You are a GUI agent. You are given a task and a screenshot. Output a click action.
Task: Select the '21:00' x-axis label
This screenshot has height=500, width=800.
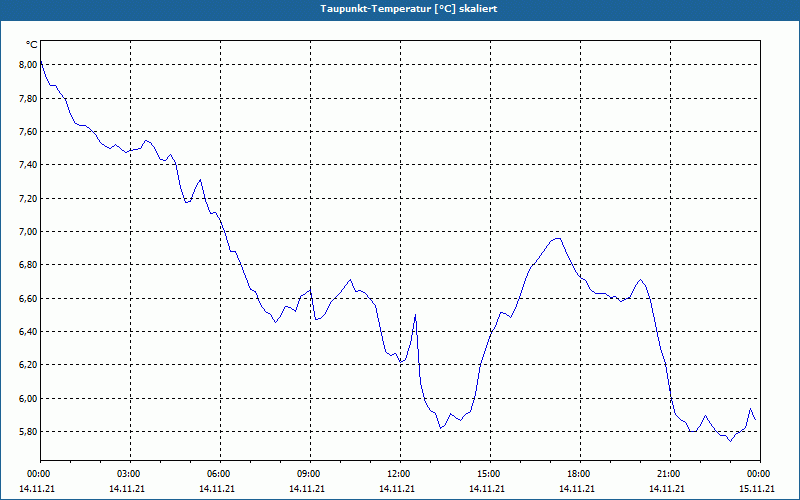coord(670,474)
